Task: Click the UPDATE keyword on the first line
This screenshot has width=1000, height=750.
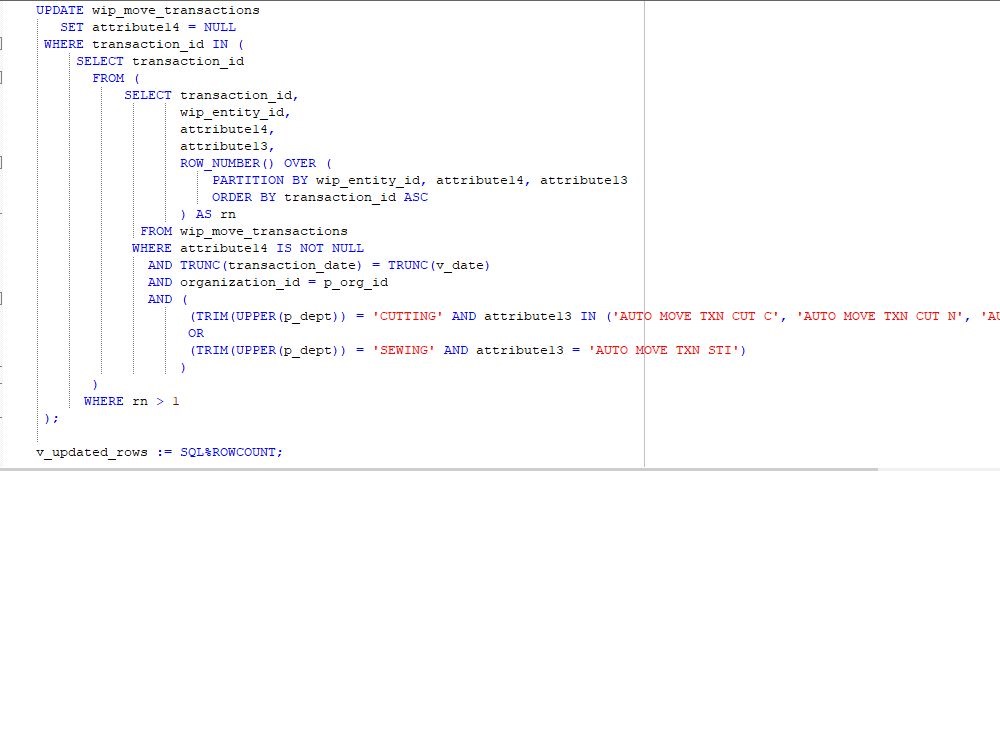Action: pos(60,10)
